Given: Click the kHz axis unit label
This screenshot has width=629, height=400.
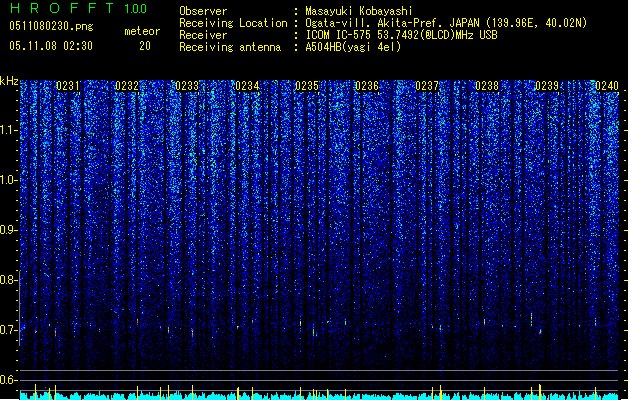Looking at the screenshot, I should 9,81.
